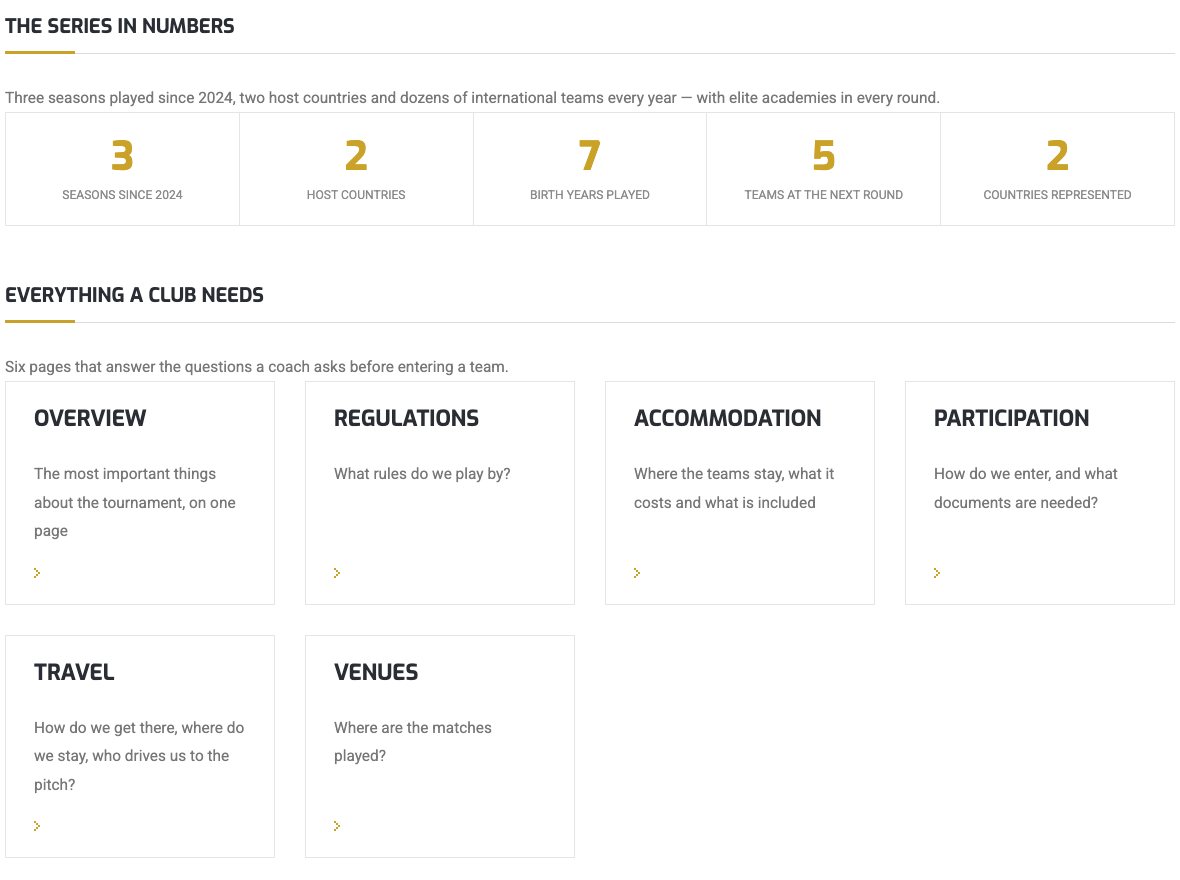Screen dimensions: 1180x880
Task: Click the arrow icon in the Venues card
Action: click(x=337, y=826)
